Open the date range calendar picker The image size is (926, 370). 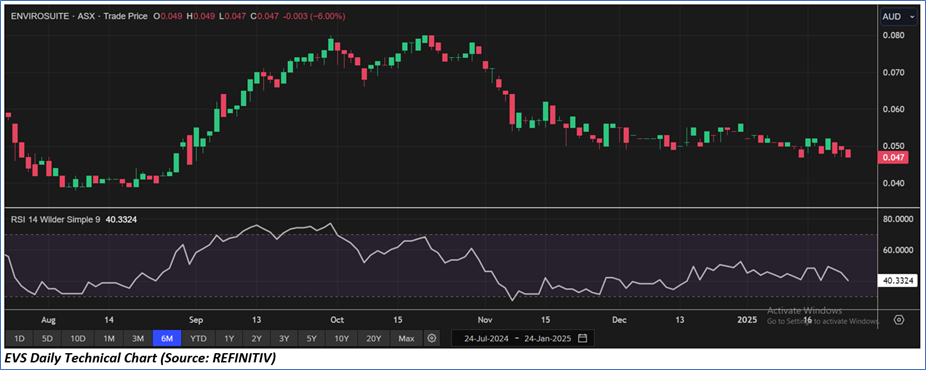point(582,339)
